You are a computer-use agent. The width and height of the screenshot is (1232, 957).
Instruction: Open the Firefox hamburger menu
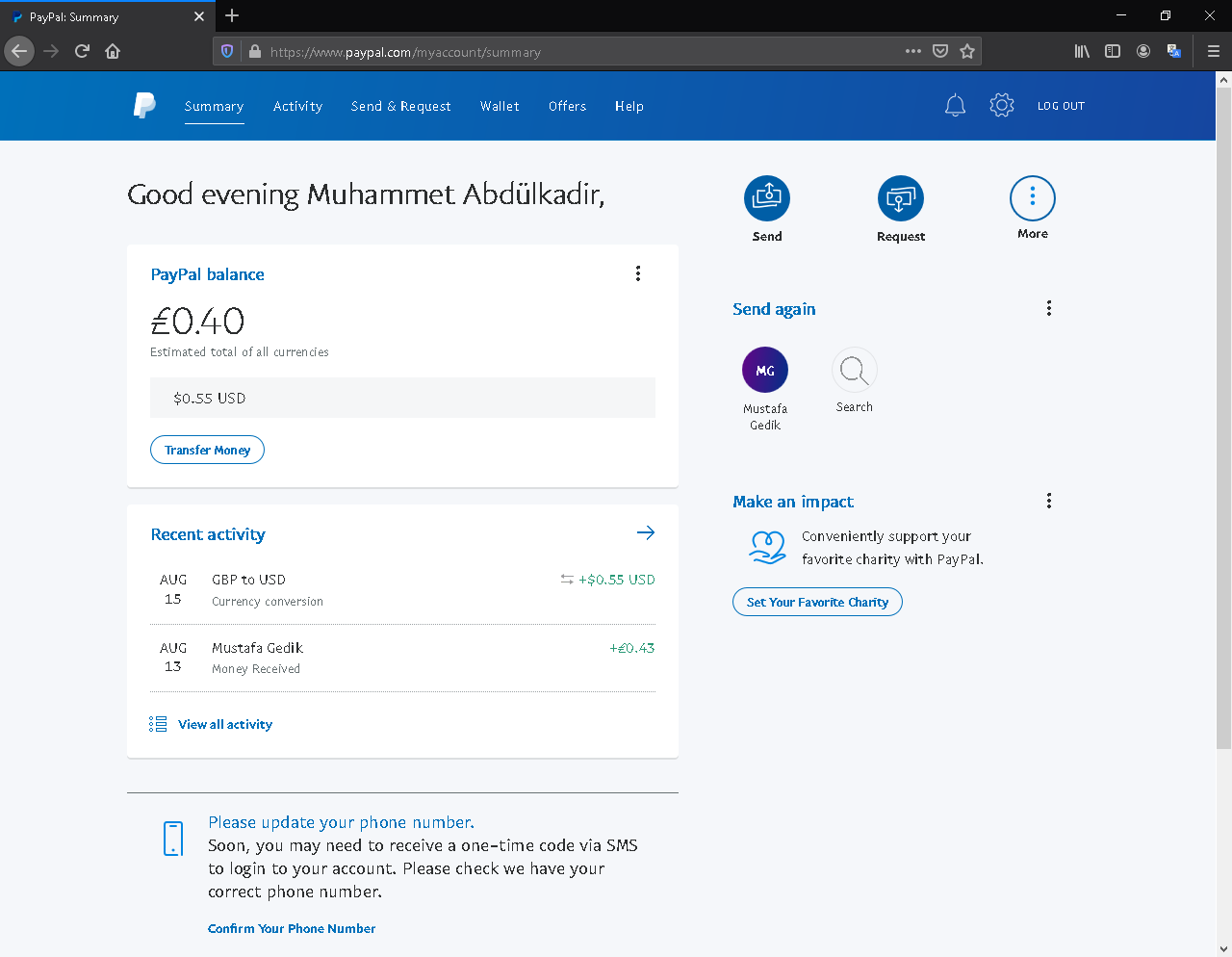[1214, 51]
